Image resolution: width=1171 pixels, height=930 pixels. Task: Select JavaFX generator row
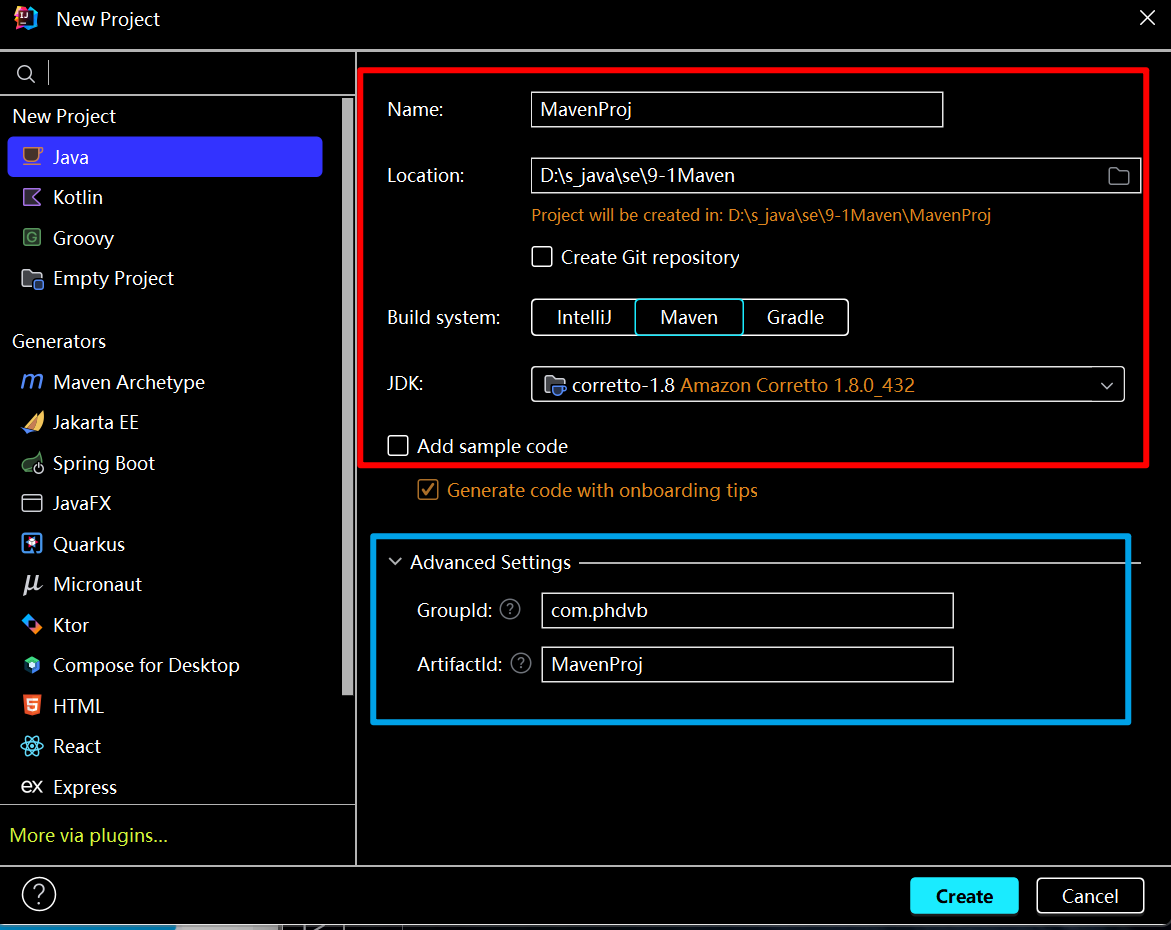165,503
